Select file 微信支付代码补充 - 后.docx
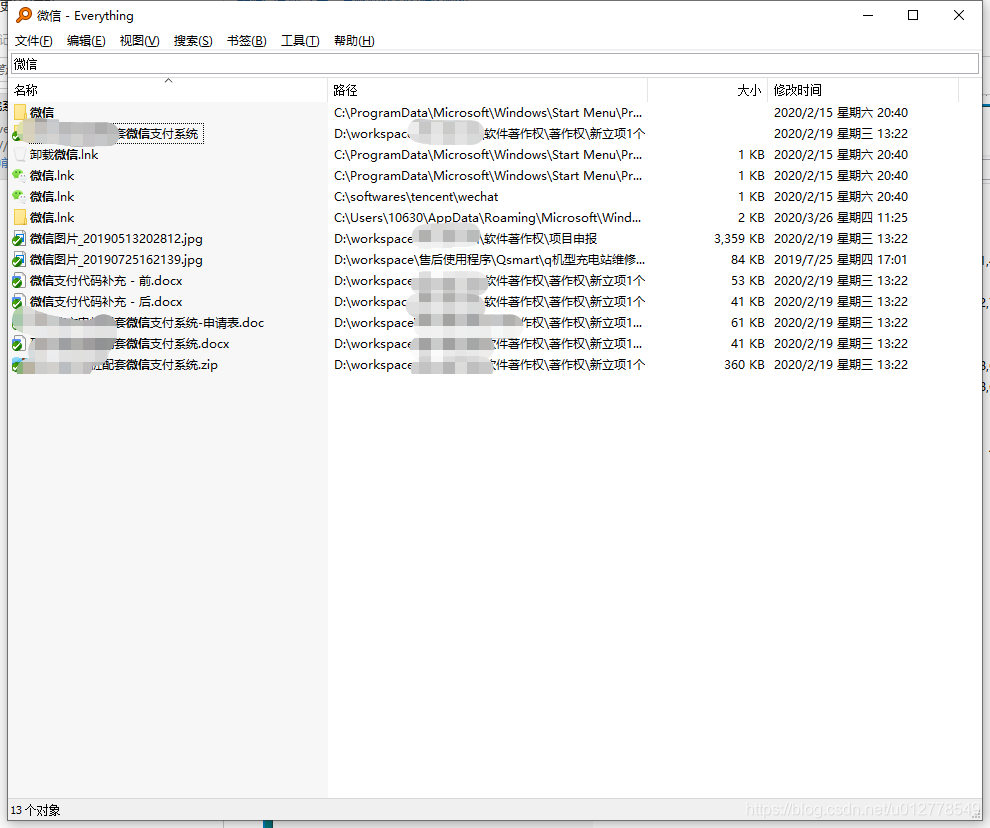 106,302
